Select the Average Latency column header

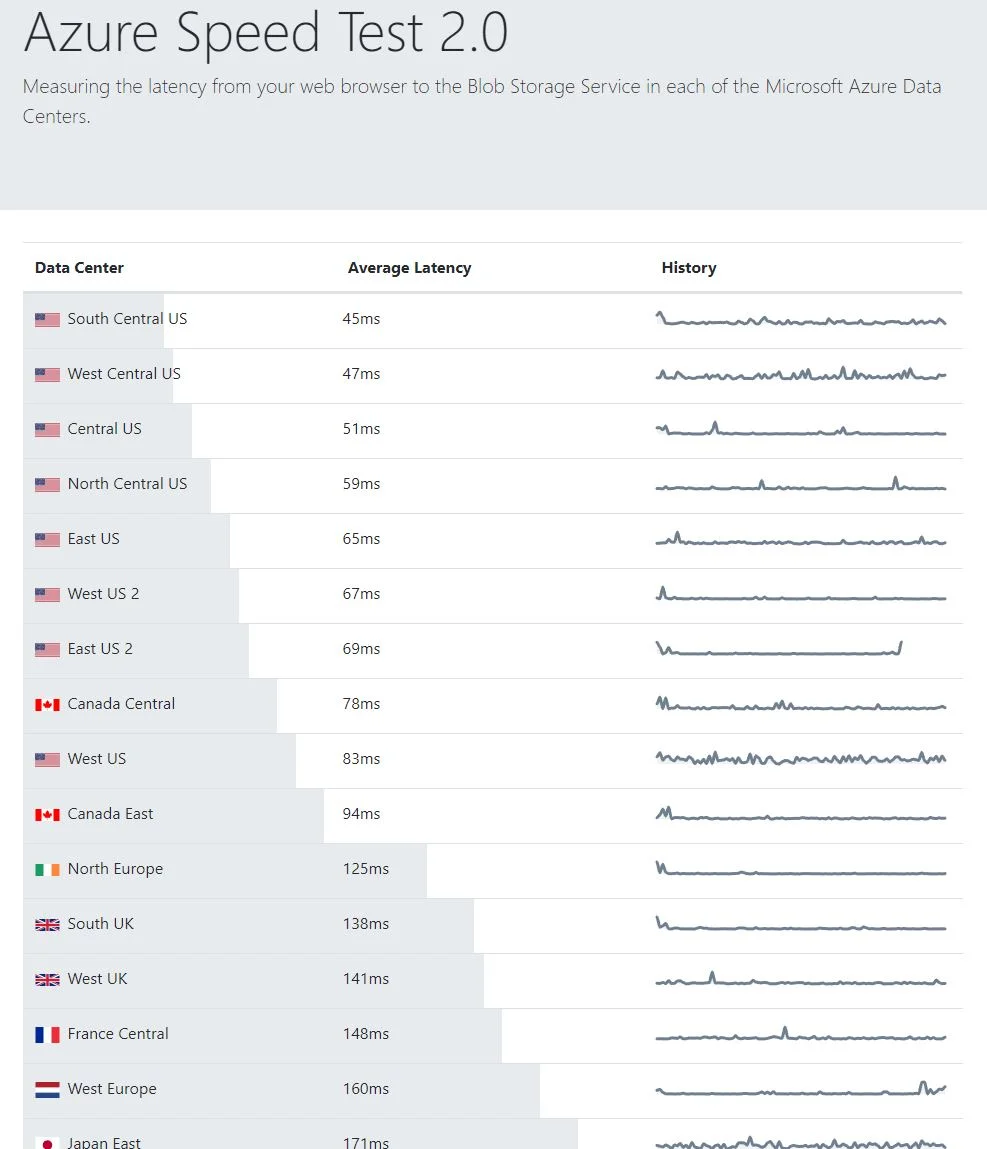410,268
